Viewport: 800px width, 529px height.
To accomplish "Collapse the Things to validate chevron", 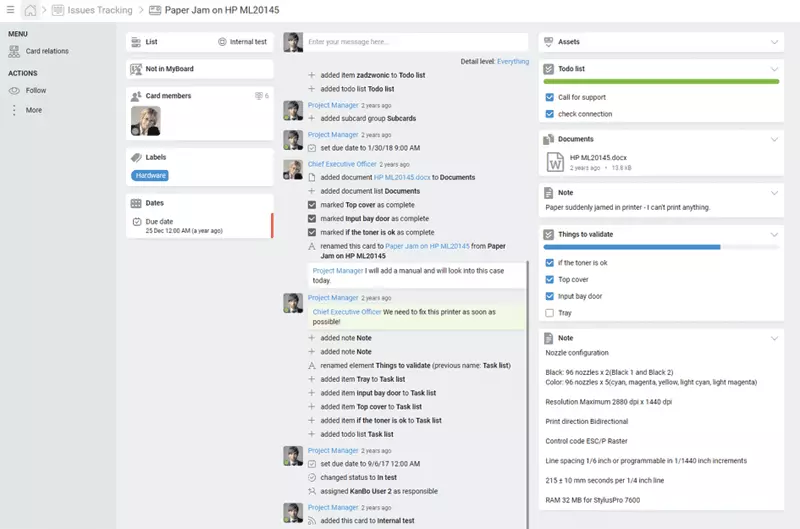I will pyautogui.click(x=774, y=235).
